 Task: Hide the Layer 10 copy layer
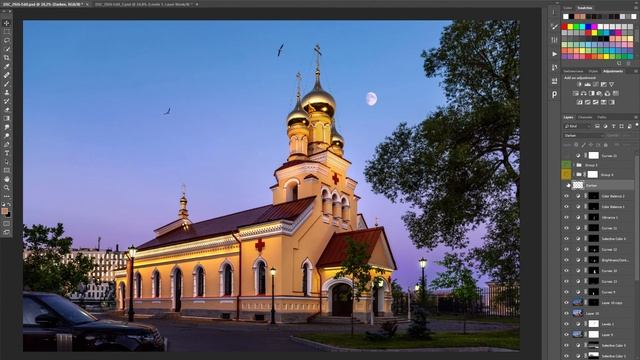point(566,302)
